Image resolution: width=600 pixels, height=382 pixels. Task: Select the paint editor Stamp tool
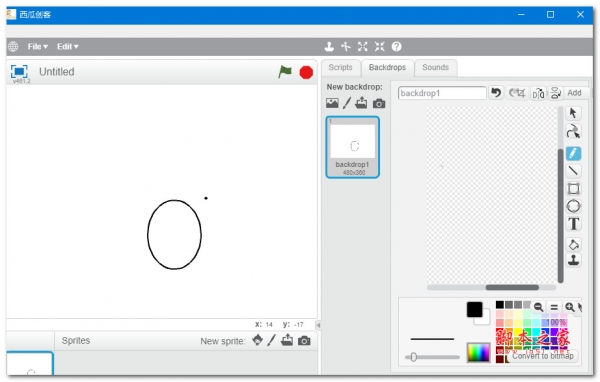click(x=573, y=260)
